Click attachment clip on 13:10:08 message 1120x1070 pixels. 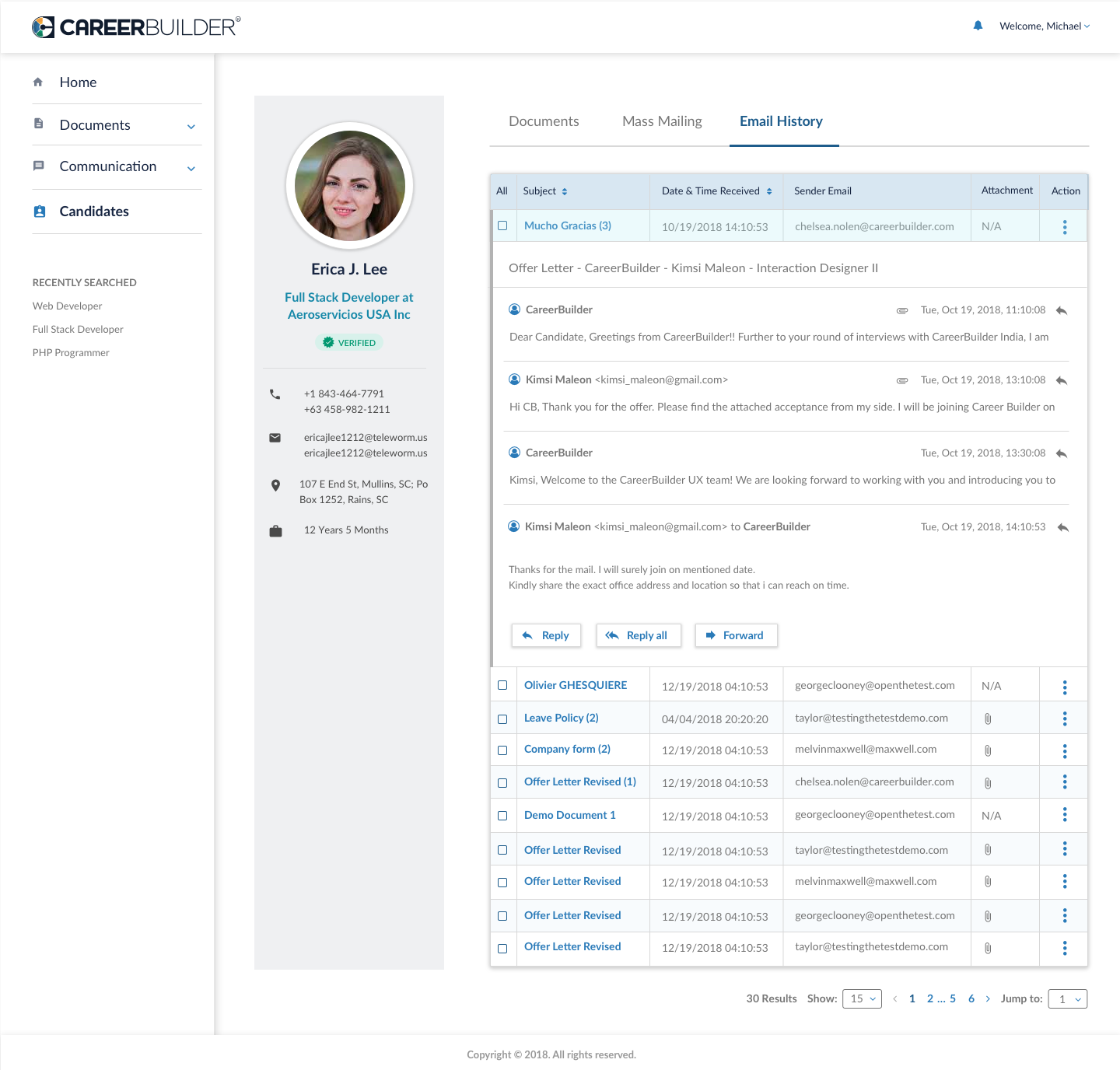point(902,380)
